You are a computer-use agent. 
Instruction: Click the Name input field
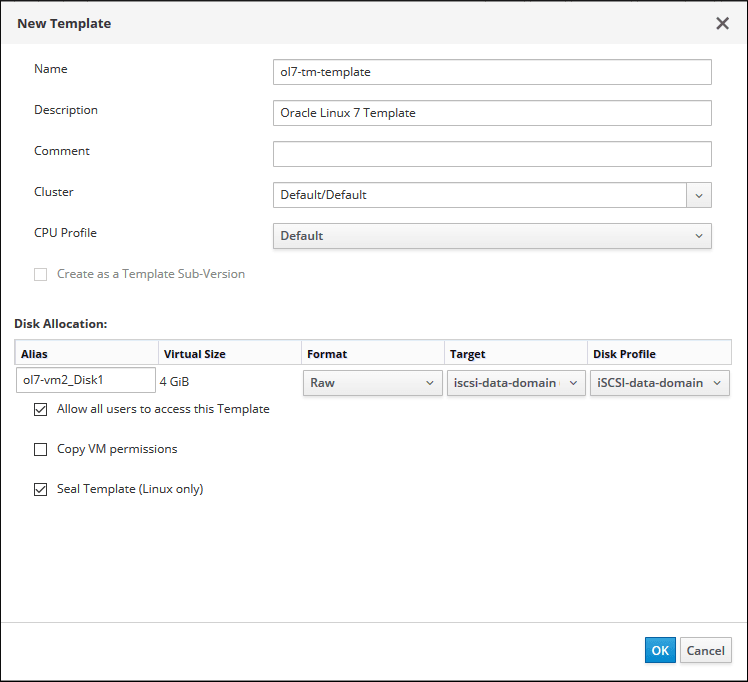pyautogui.click(x=491, y=72)
